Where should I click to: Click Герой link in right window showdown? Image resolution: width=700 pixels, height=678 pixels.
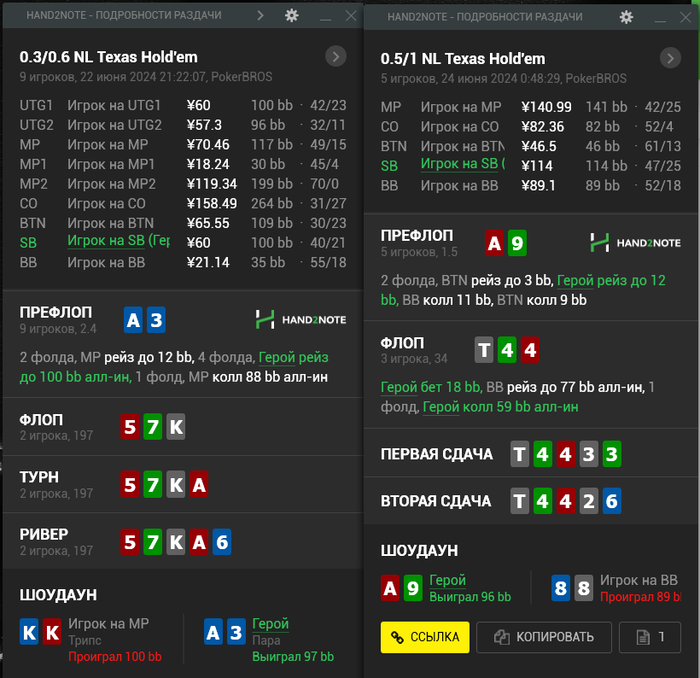(x=447, y=580)
